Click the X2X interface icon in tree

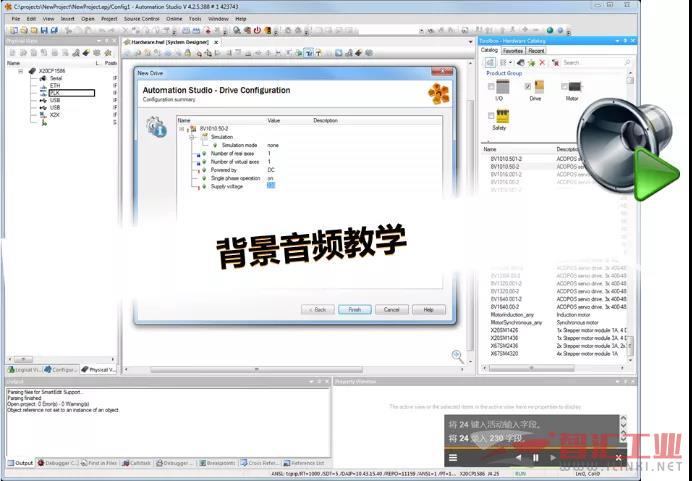tap(43, 115)
